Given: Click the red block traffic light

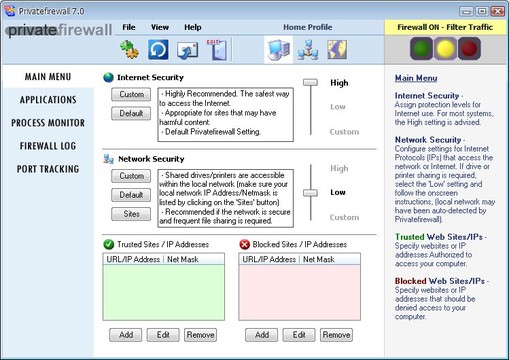Looking at the screenshot, I should [469, 49].
